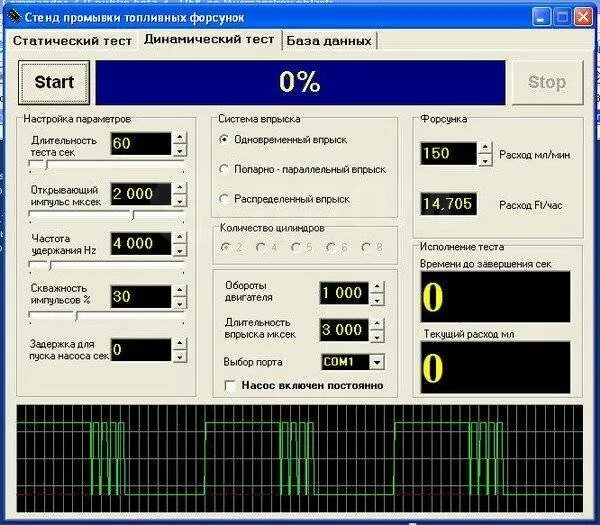Click the Открывающий импульс мксек value field
600x525 pixels.
coord(141,194)
